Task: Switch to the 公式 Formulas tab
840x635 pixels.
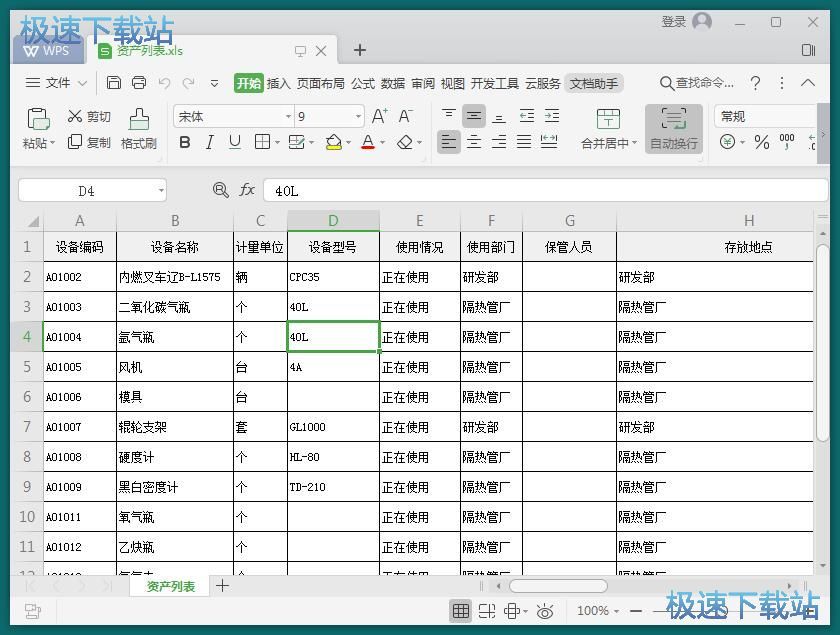Action: (x=363, y=84)
